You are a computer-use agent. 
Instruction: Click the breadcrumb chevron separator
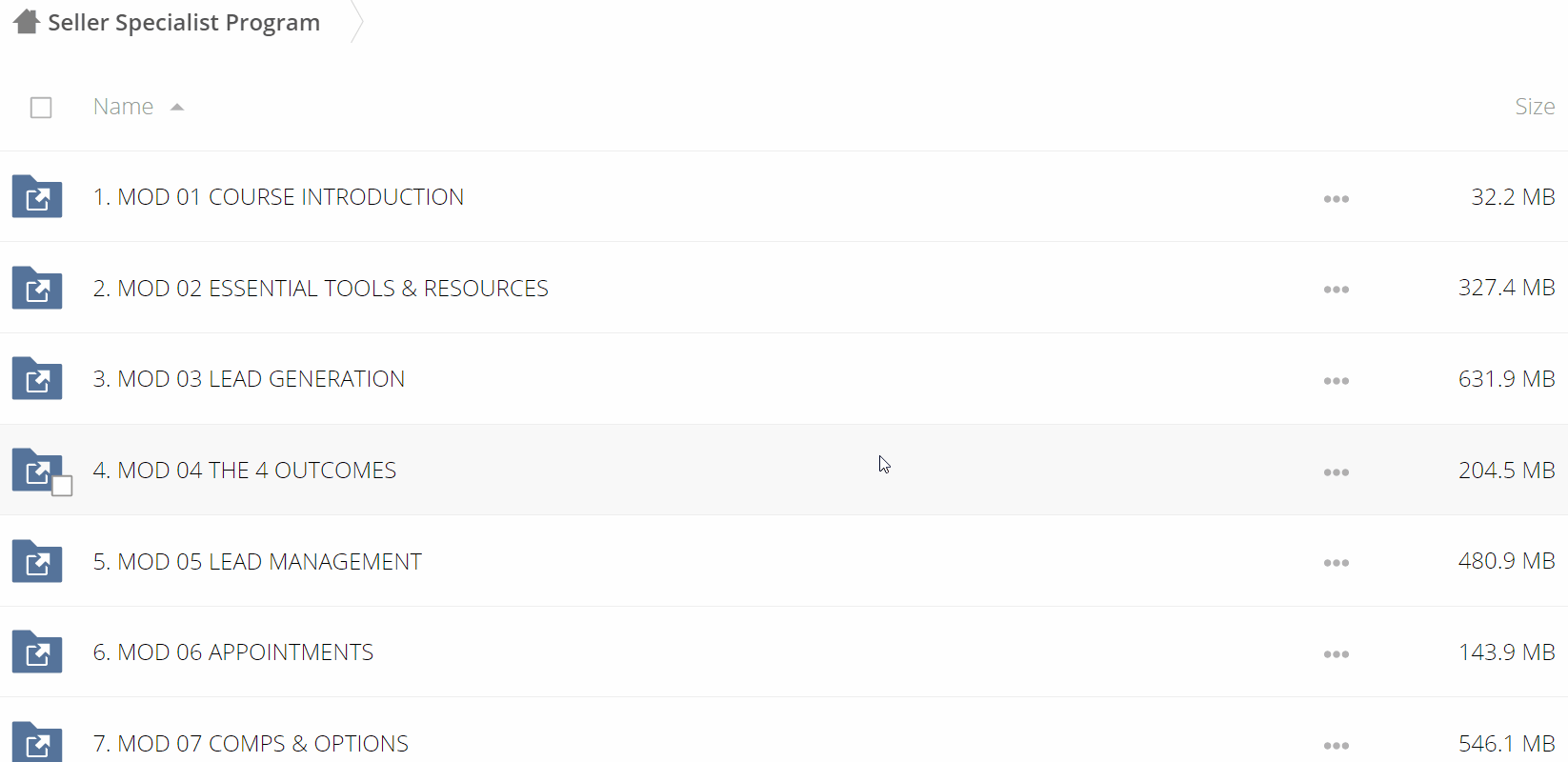coord(356,22)
